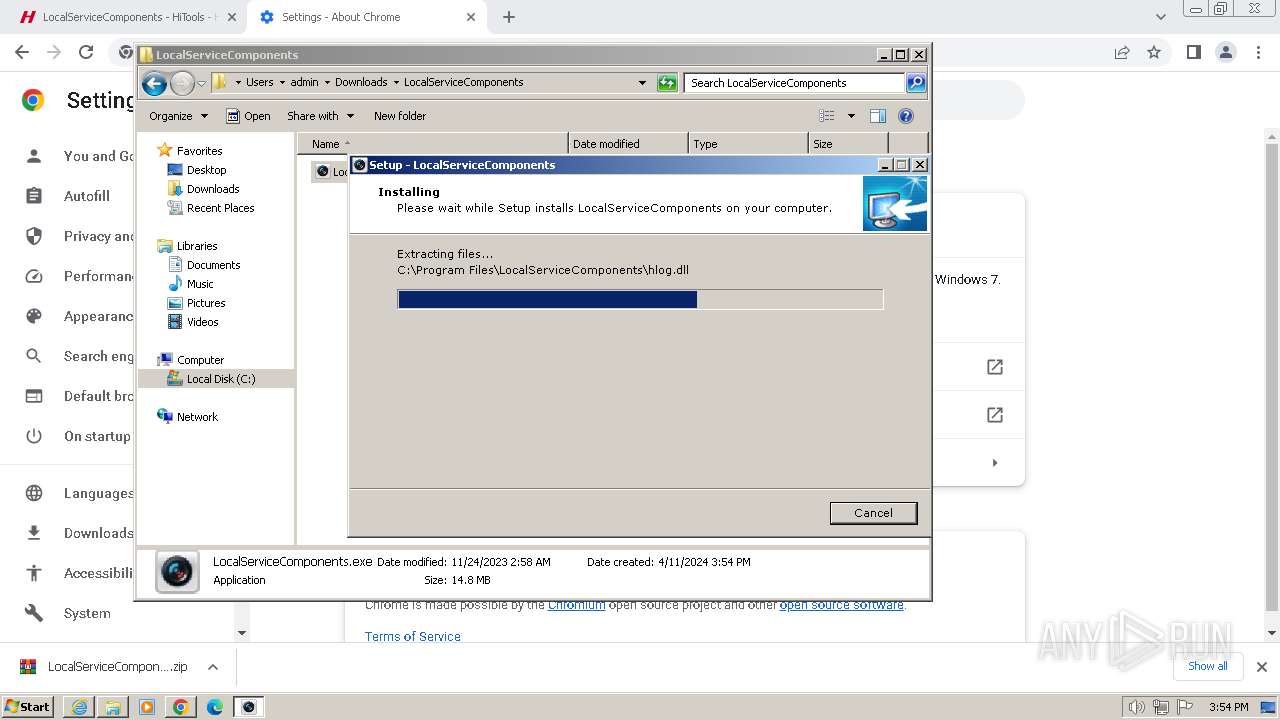Image resolution: width=1280 pixels, height=720 pixels.
Task: Click Open in Explorer toolbar
Action: pos(248,116)
